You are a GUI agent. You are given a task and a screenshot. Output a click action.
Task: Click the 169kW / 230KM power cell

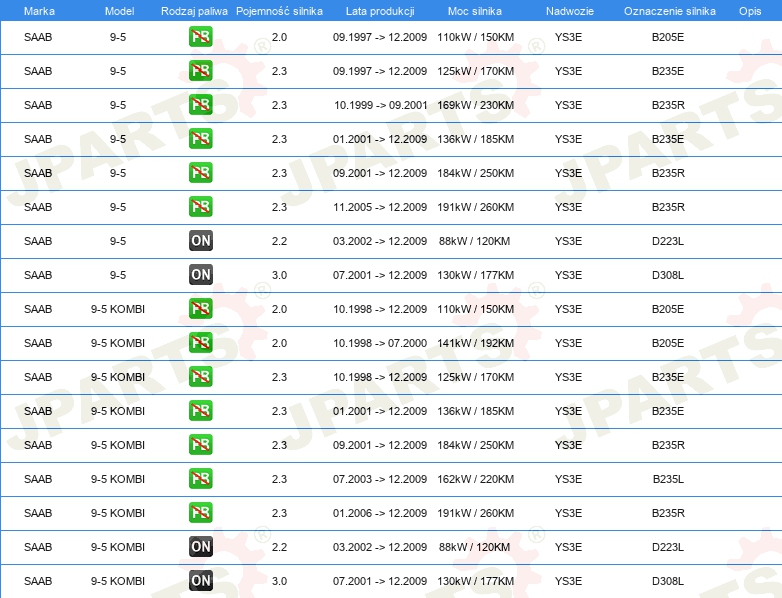(x=475, y=105)
